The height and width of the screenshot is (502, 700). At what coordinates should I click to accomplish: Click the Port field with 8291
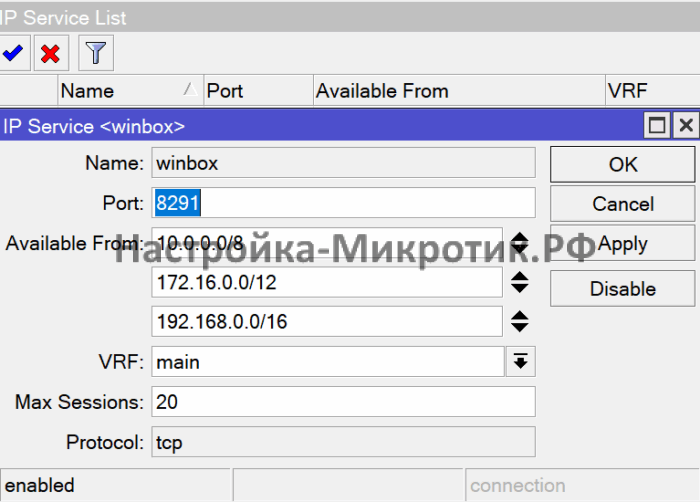click(x=343, y=203)
